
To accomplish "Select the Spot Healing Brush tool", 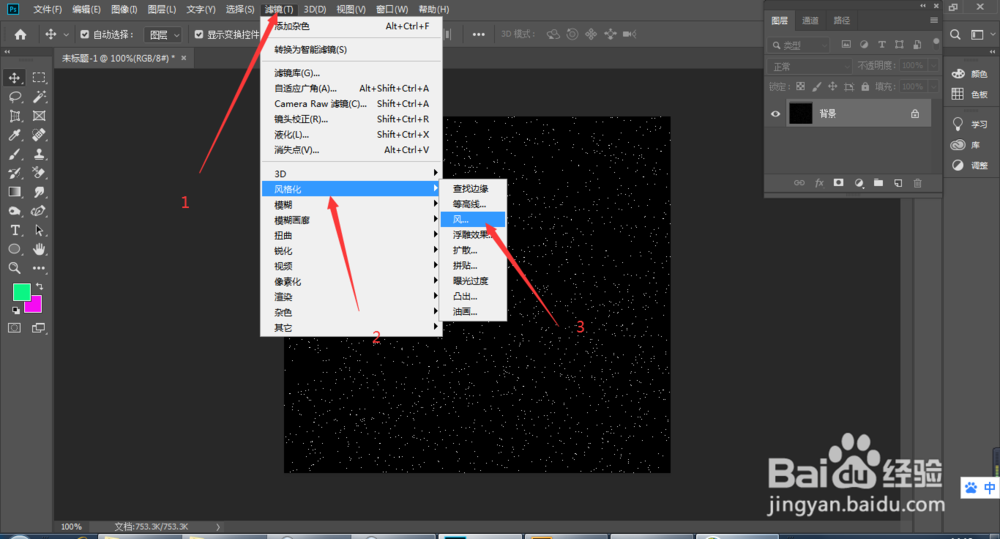I will pyautogui.click(x=39, y=135).
